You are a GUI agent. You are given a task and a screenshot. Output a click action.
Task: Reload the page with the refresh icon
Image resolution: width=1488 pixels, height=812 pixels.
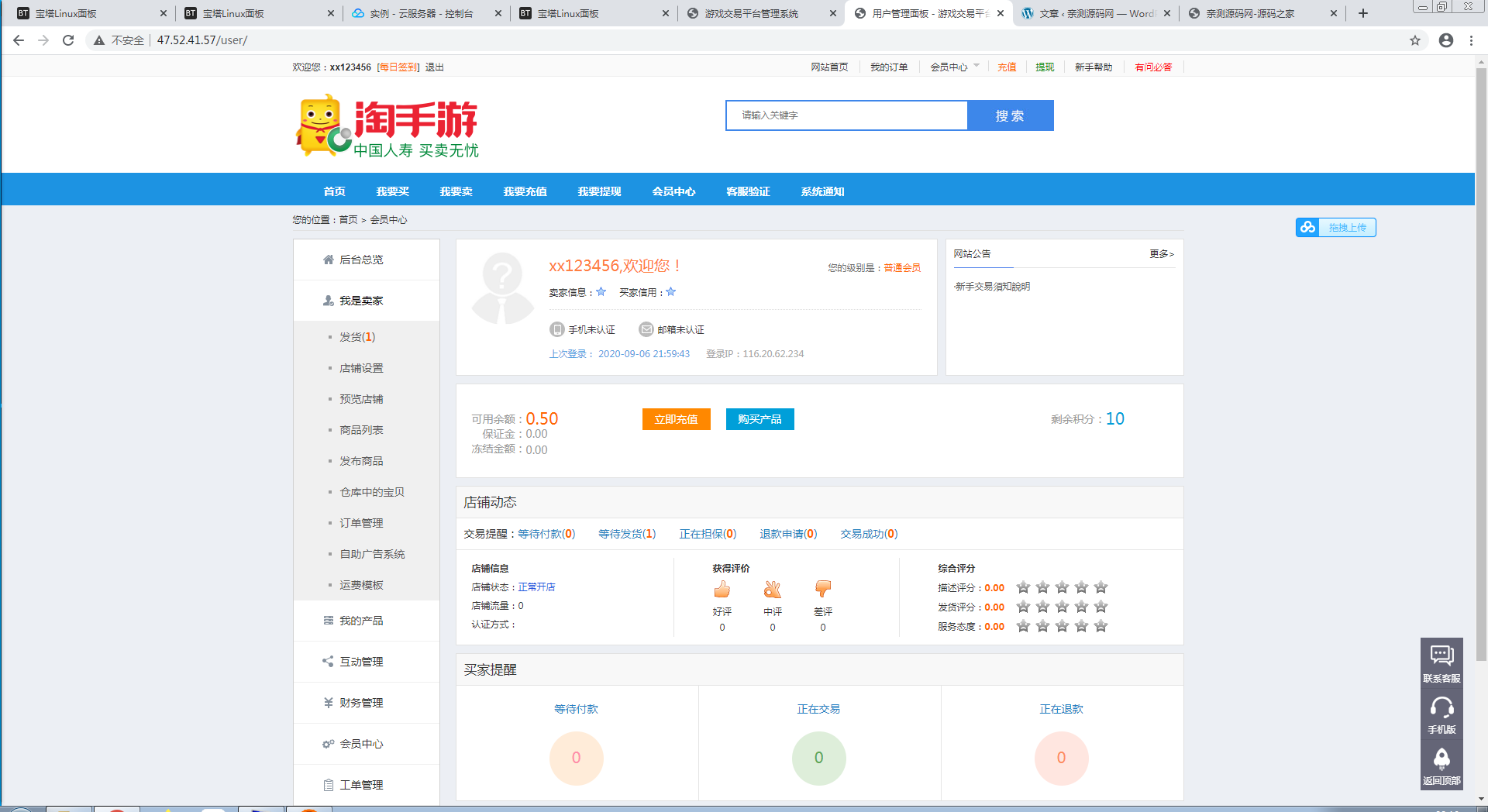coord(68,40)
